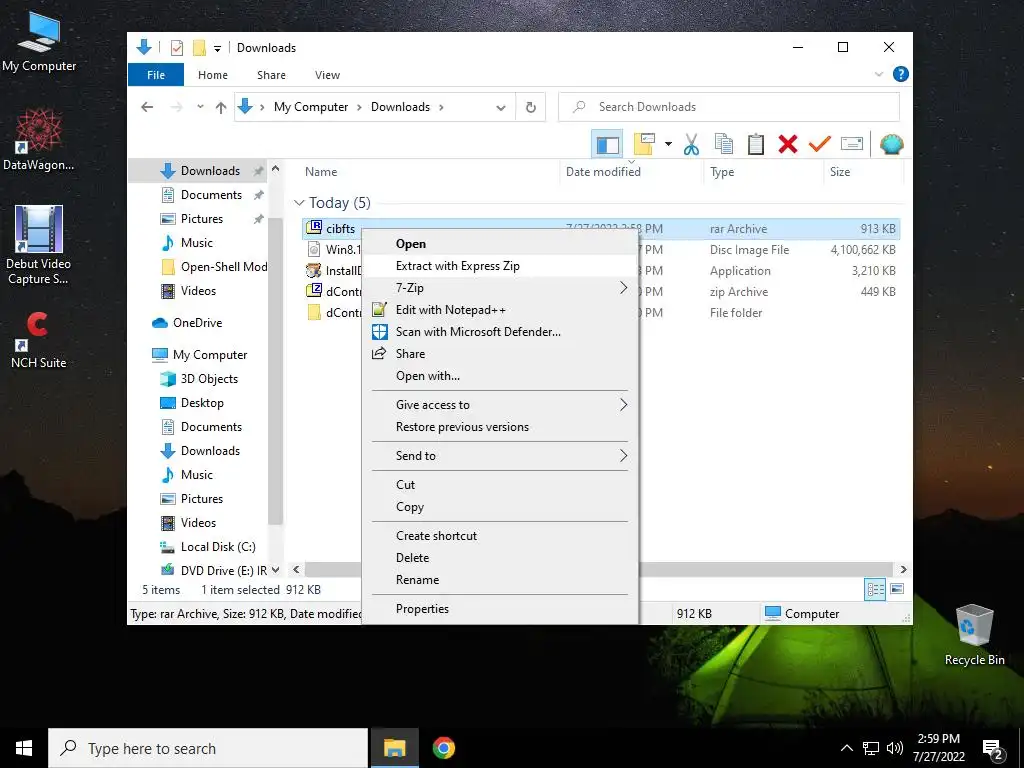The image size is (1024, 768).
Task: Open the File ribbon tab
Action: click(x=156, y=75)
